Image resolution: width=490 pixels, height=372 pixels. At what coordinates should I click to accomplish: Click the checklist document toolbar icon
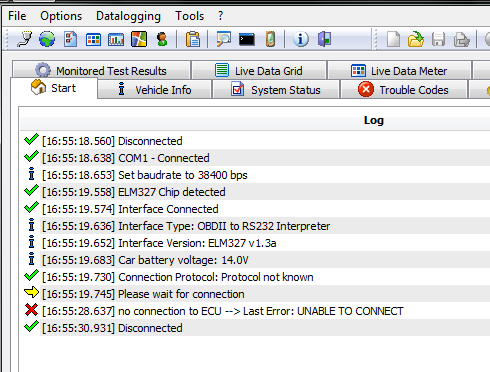point(70,39)
